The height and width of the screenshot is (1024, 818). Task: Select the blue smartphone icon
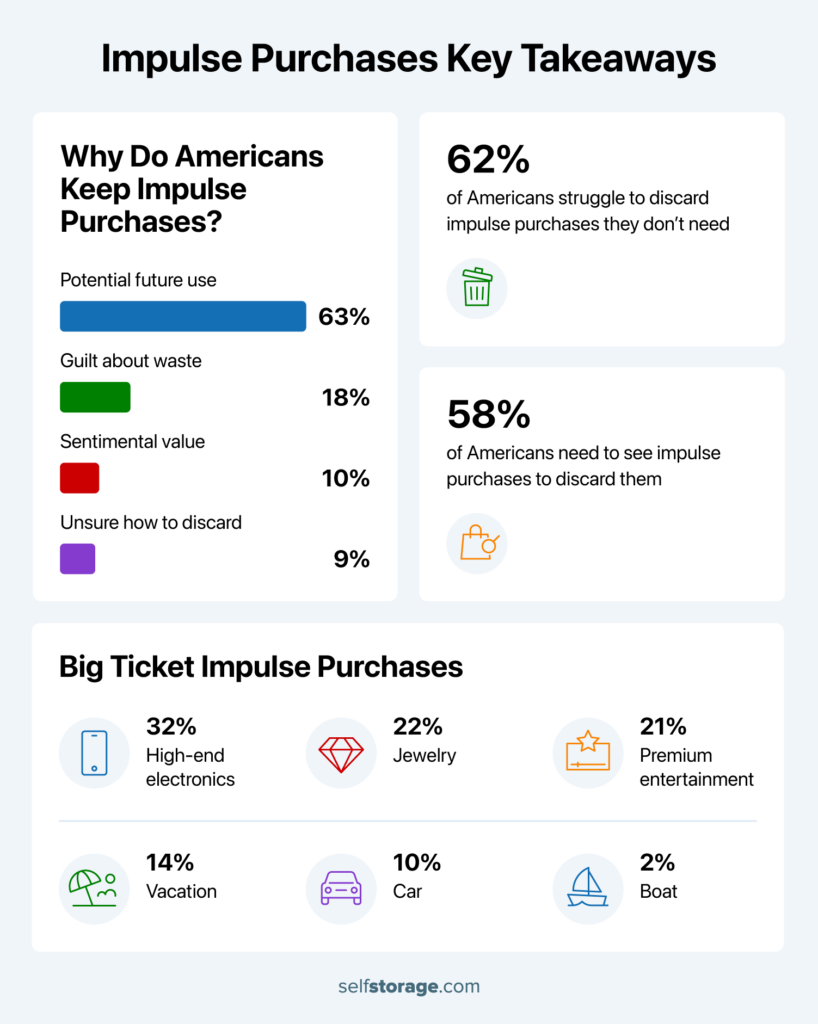[x=94, y=753]
